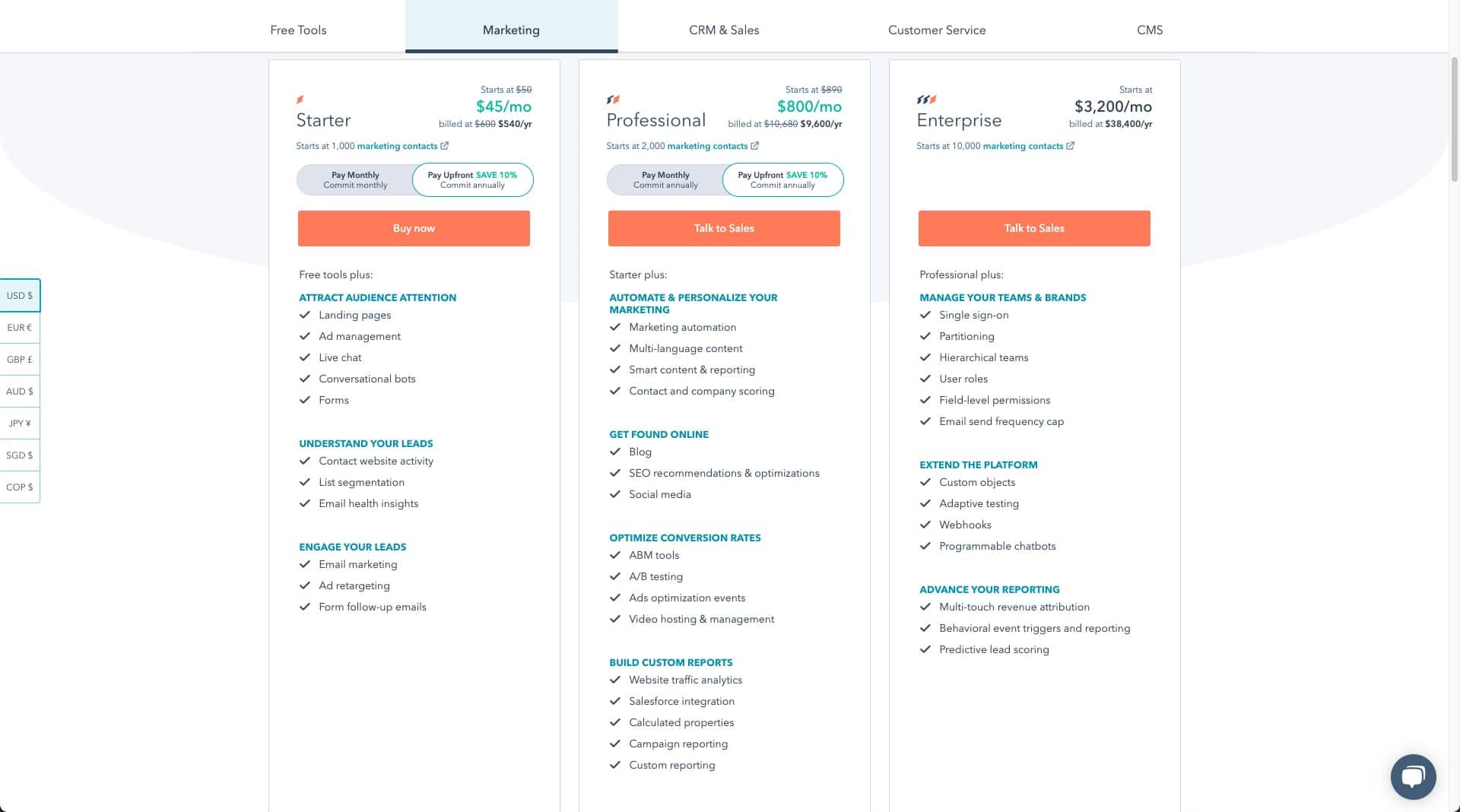1460x812 pixels.
Task: Select the currently active USD currency
Action: point(19,296)
